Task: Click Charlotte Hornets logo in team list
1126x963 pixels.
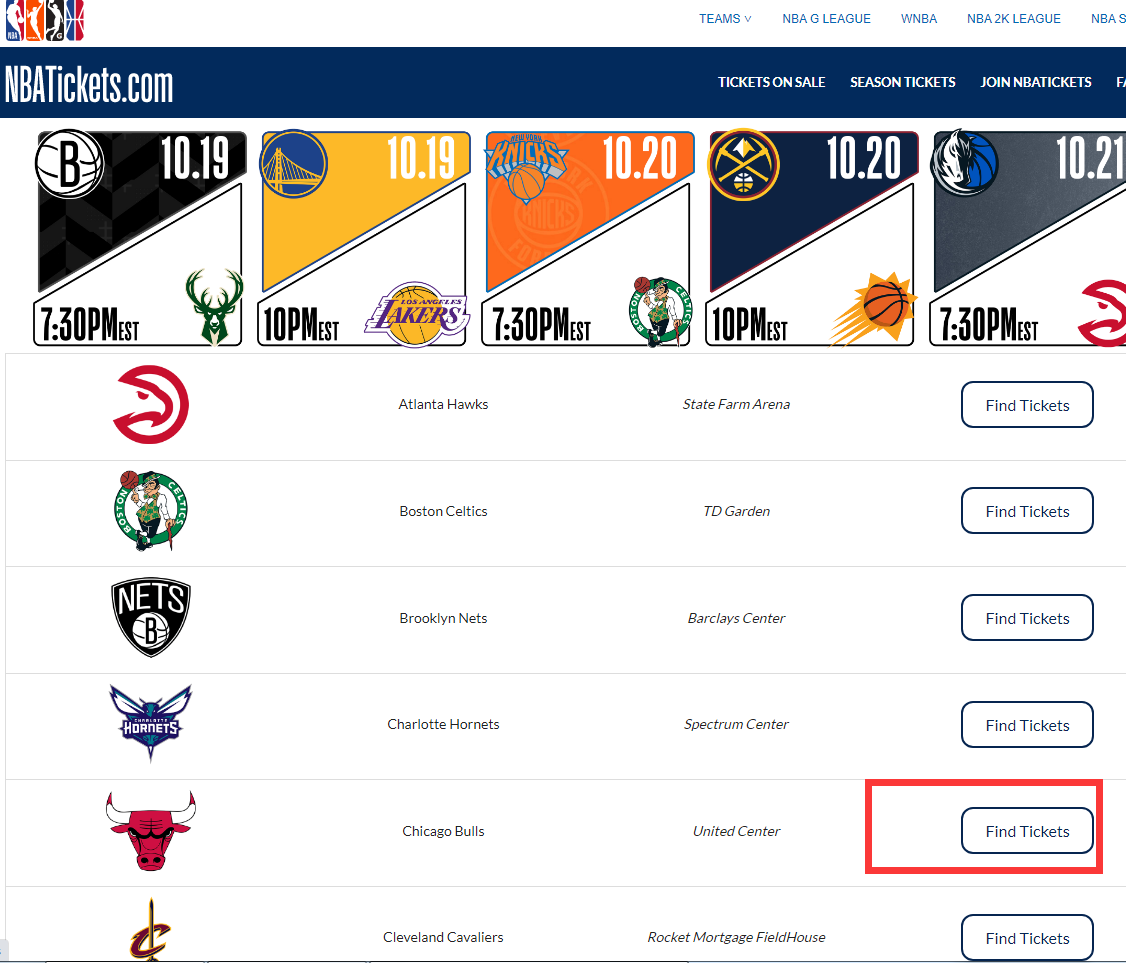Action: pos(151,722)
